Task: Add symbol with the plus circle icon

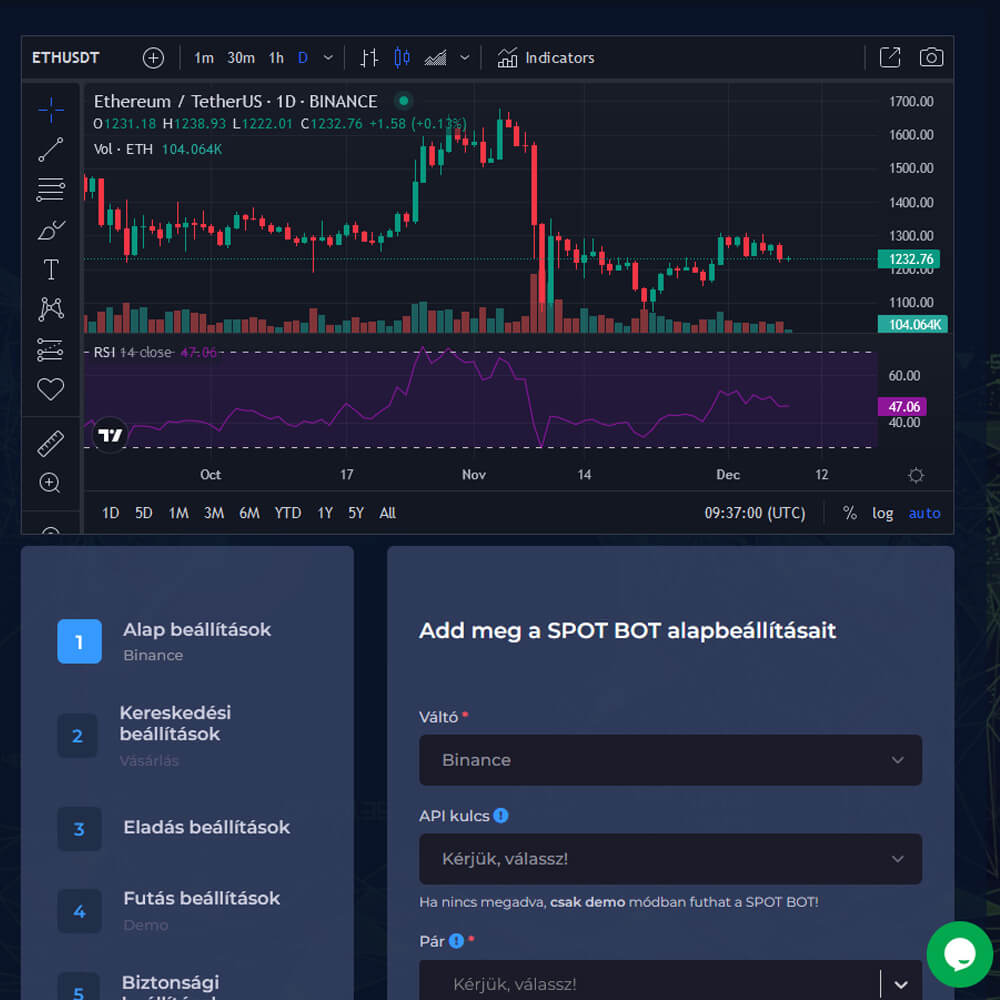Action: [x=153, y=58]
